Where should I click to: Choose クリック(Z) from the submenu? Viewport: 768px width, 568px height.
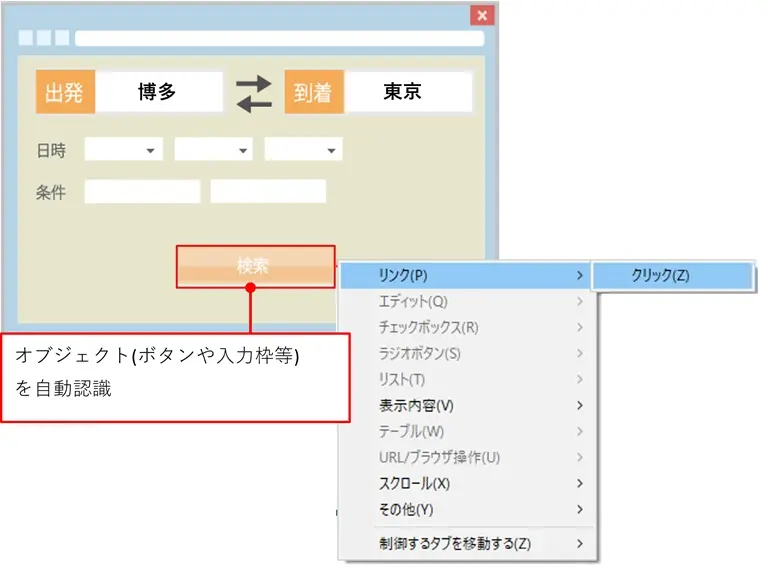click(670, 275)
